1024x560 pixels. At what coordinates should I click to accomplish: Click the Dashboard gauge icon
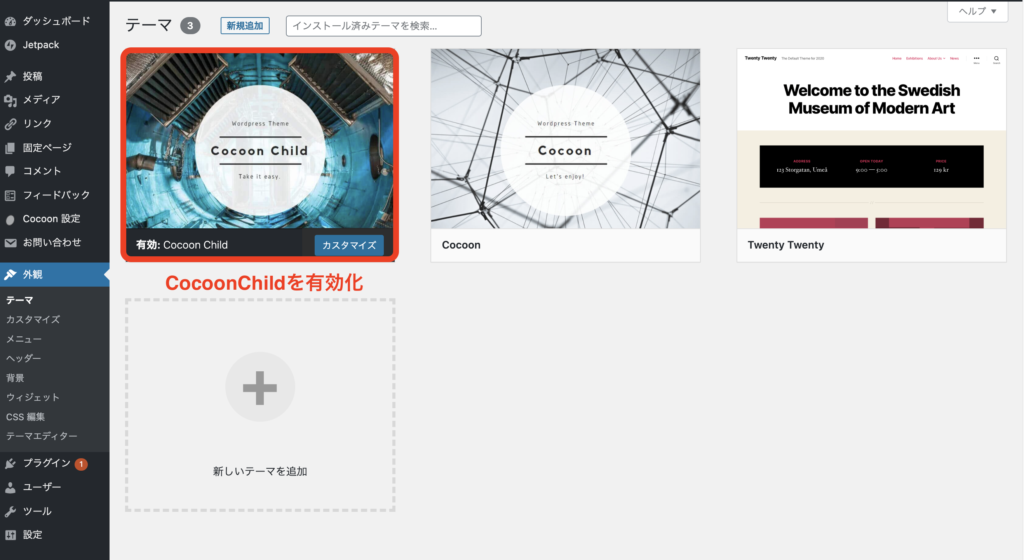pyautogui.click(x=10, y=21)
